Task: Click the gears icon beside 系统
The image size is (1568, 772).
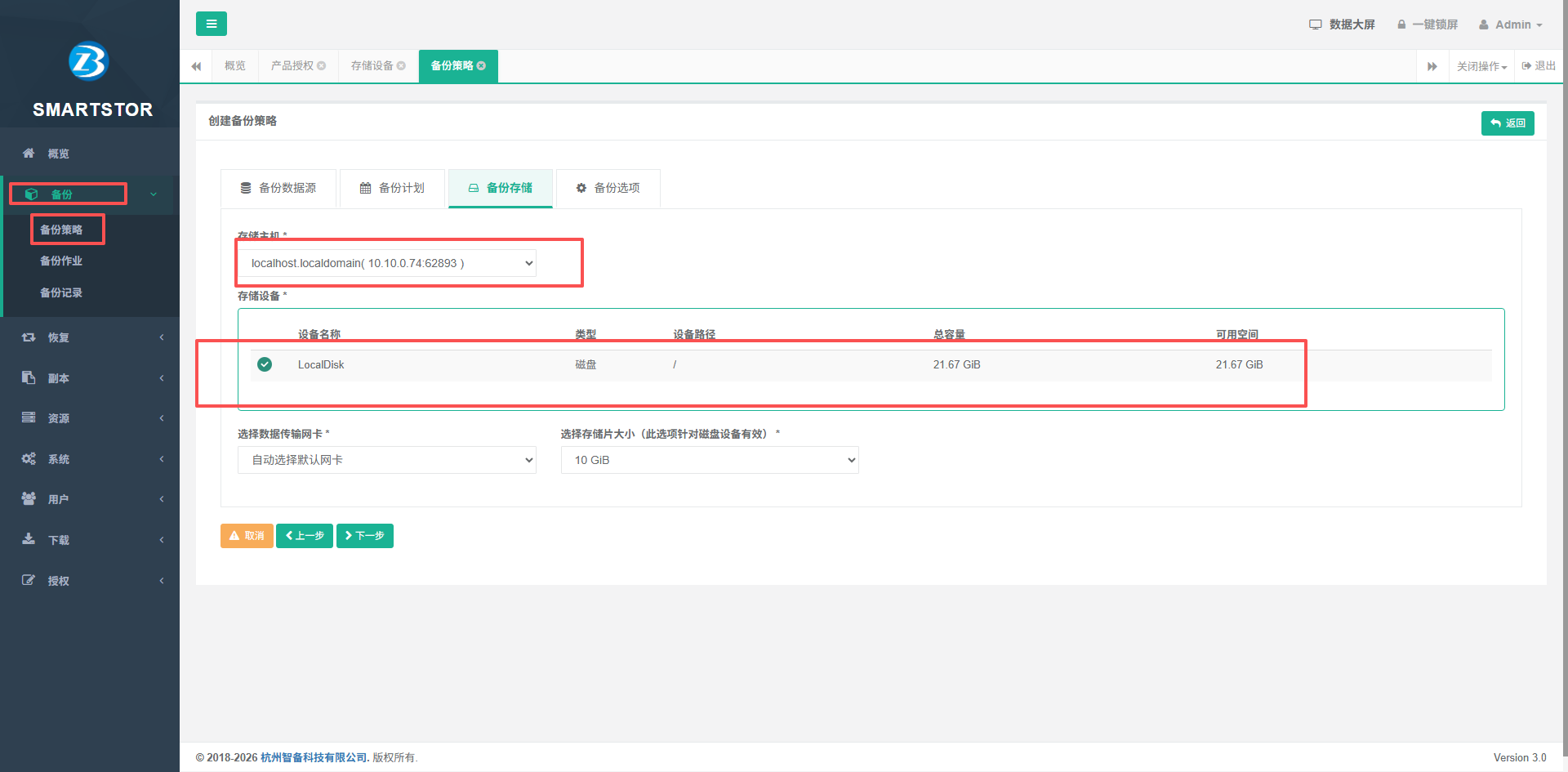Action: click(29, 458)
